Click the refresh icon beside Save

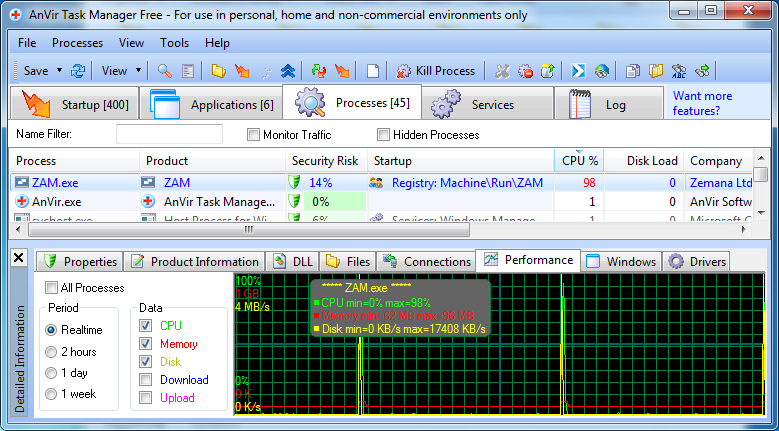[x=78, y=71]
